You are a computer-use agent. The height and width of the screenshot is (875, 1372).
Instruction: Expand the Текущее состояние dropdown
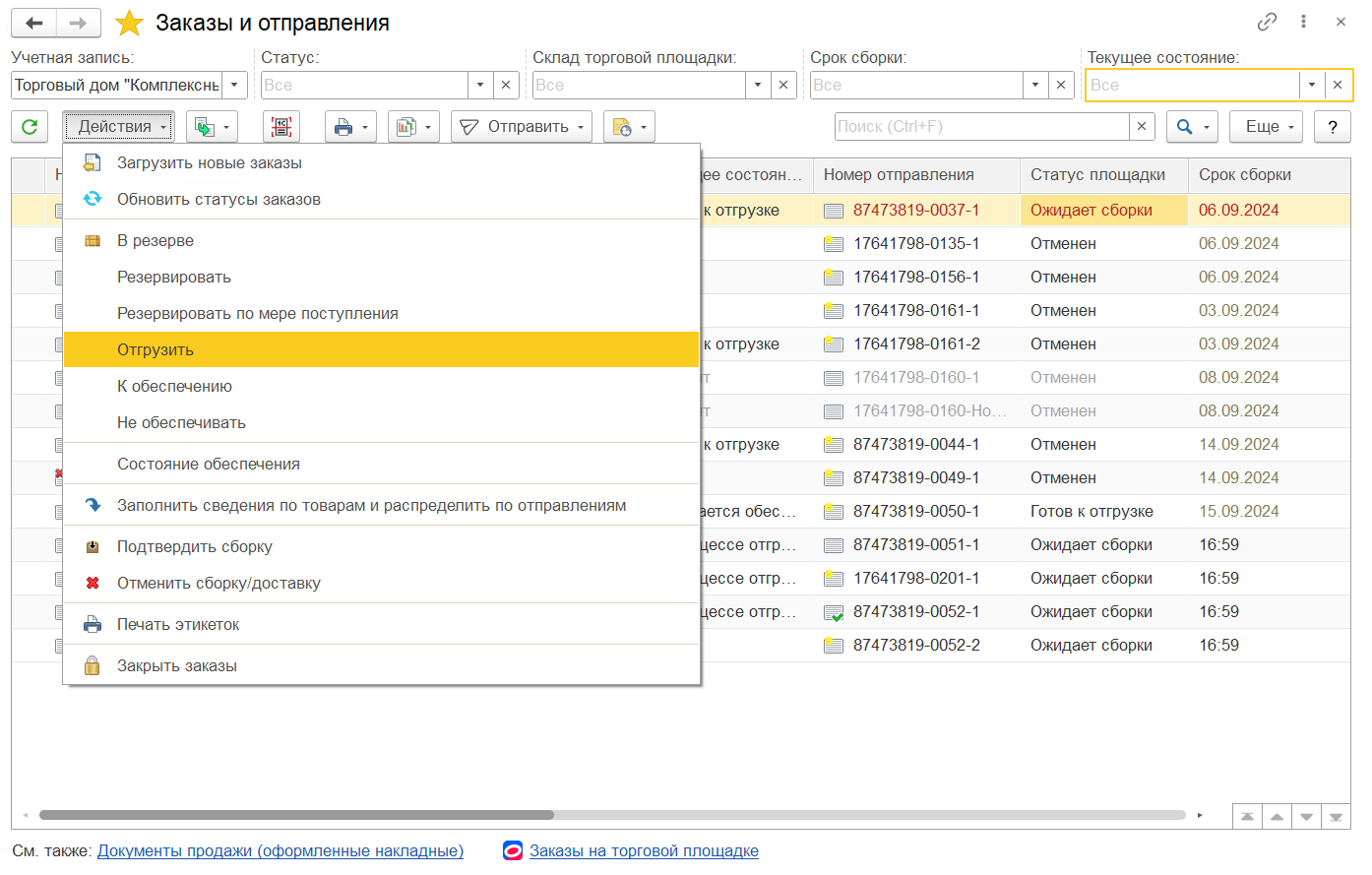[1312, 86]
